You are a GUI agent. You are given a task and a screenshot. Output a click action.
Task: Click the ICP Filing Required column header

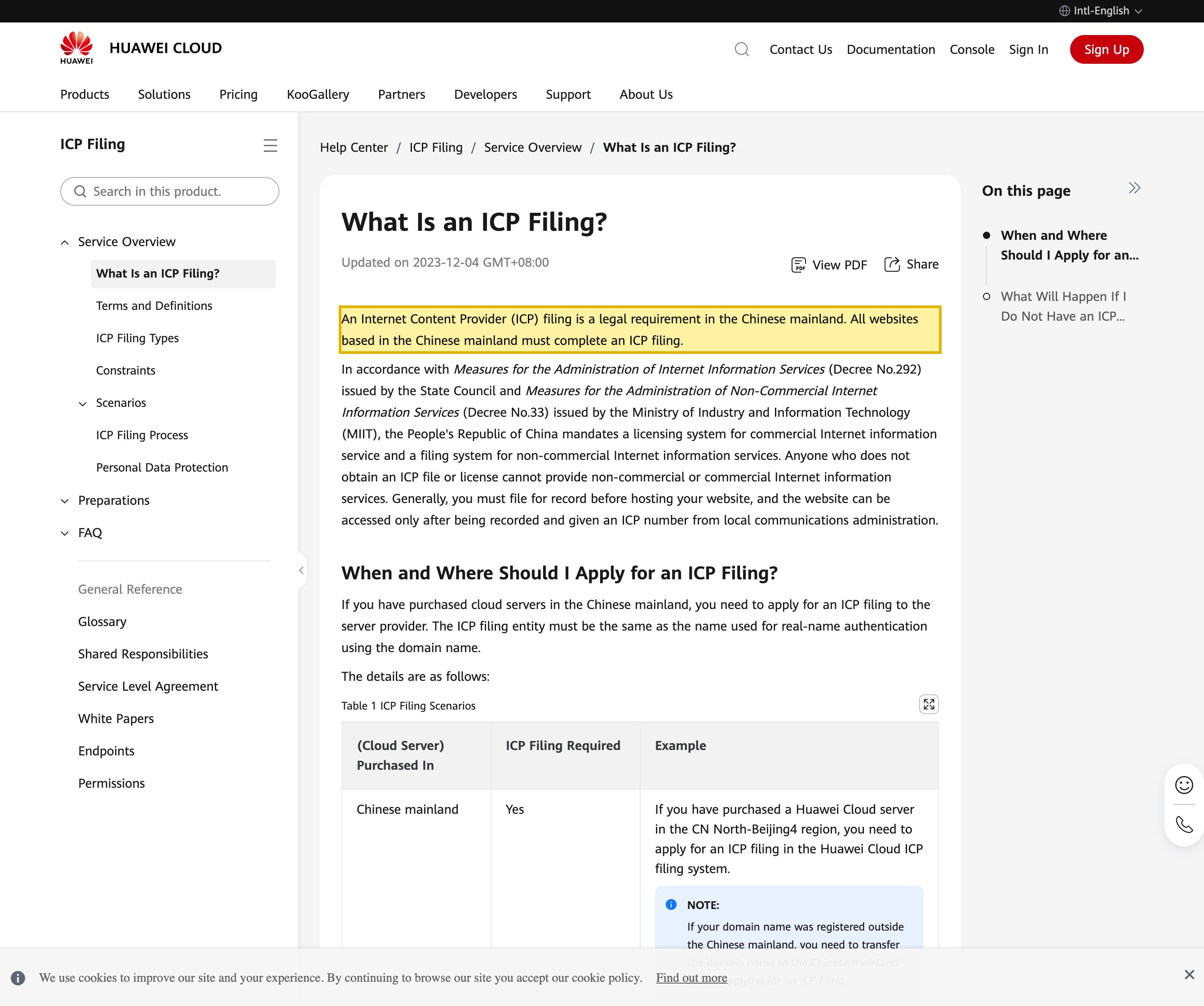563,746
